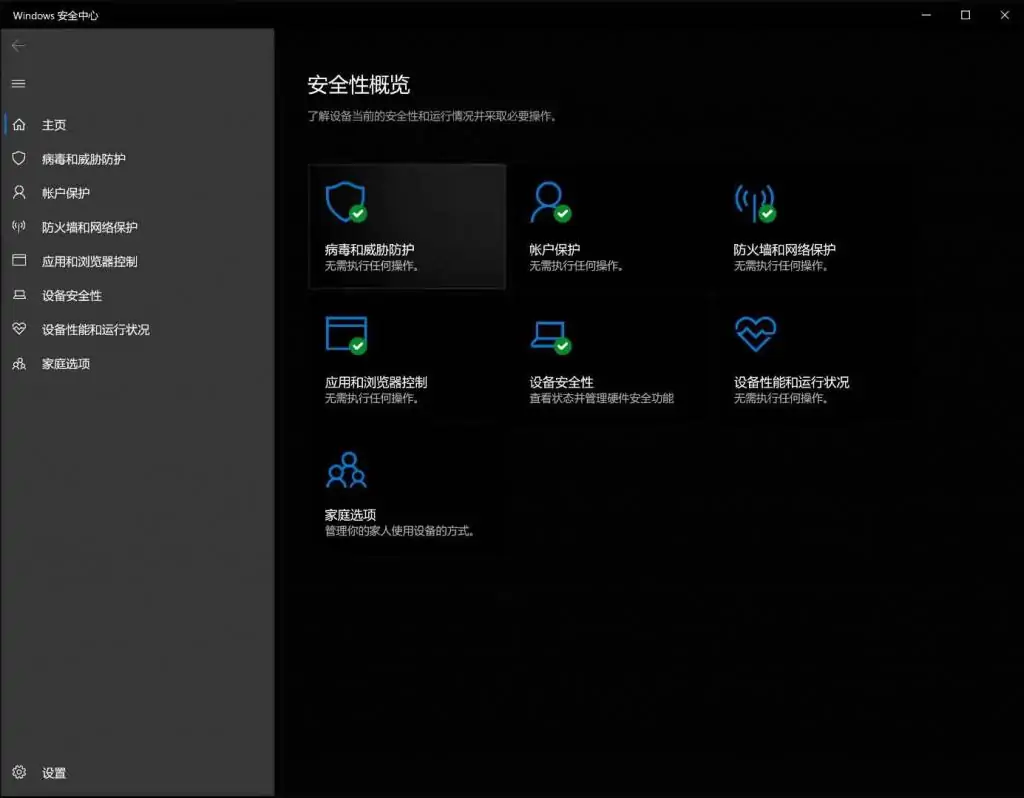The image size is (1024, 798).
Task: Open 设备性能和运行状况 heart icon in sidebar
Action: (x=18, y=328)
